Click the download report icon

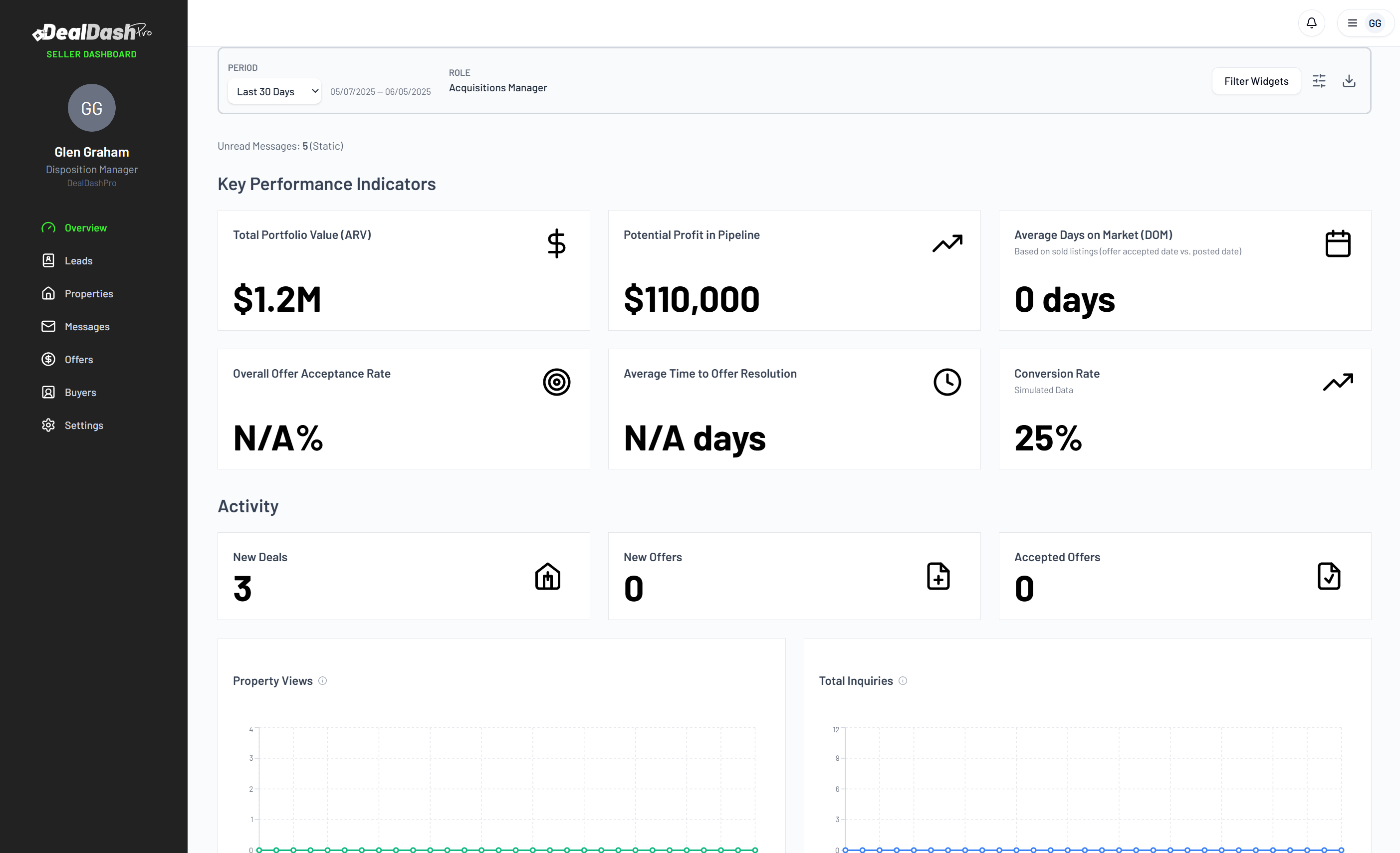coord(1348,81)
